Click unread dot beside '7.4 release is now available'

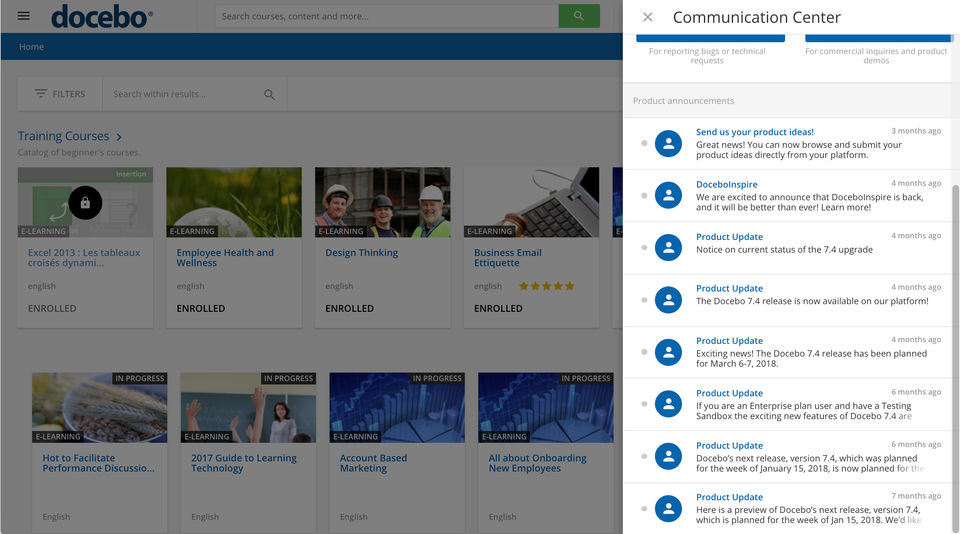643,300
